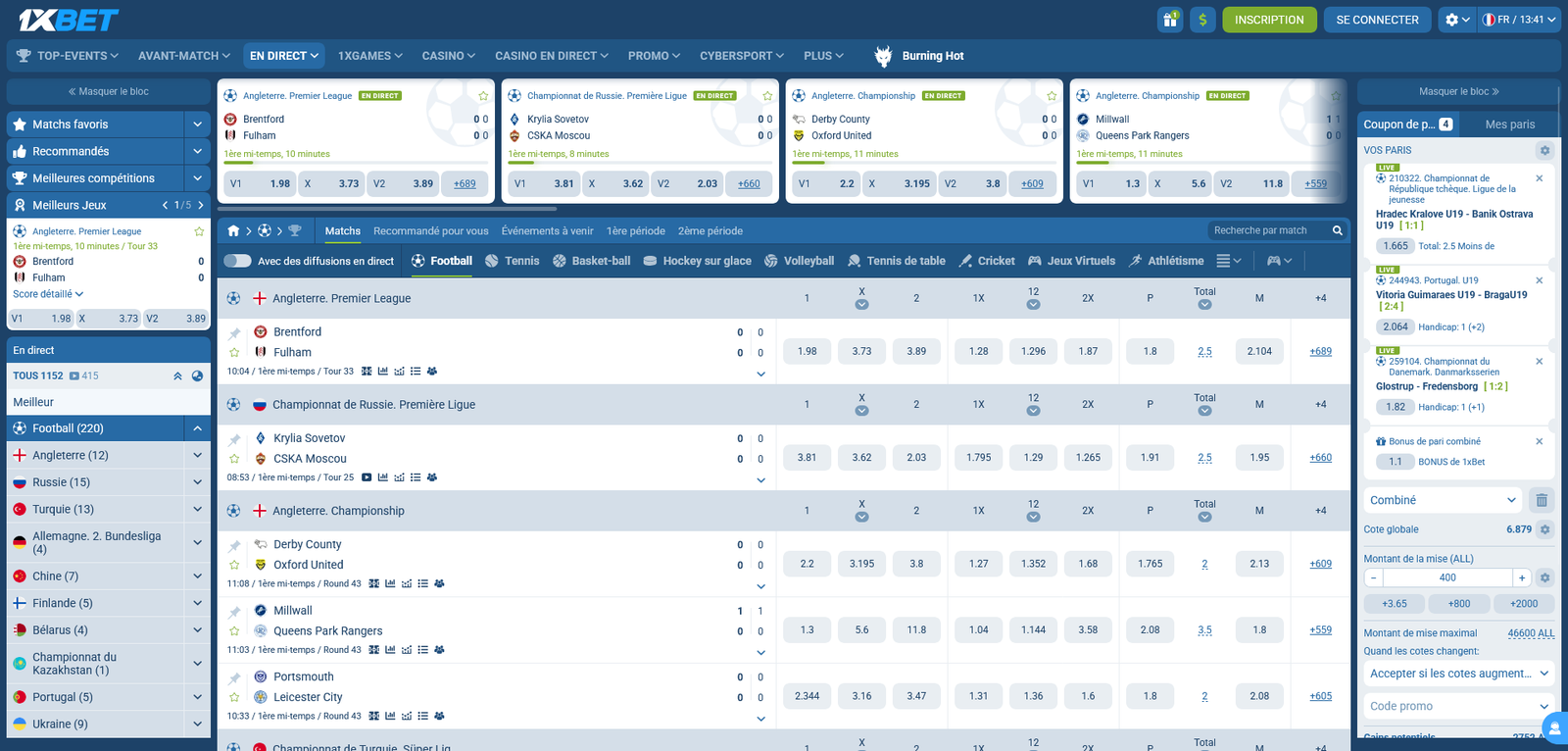Pin the Millwall match in list
Screen dimensions: 1568x751
point(234,612)
